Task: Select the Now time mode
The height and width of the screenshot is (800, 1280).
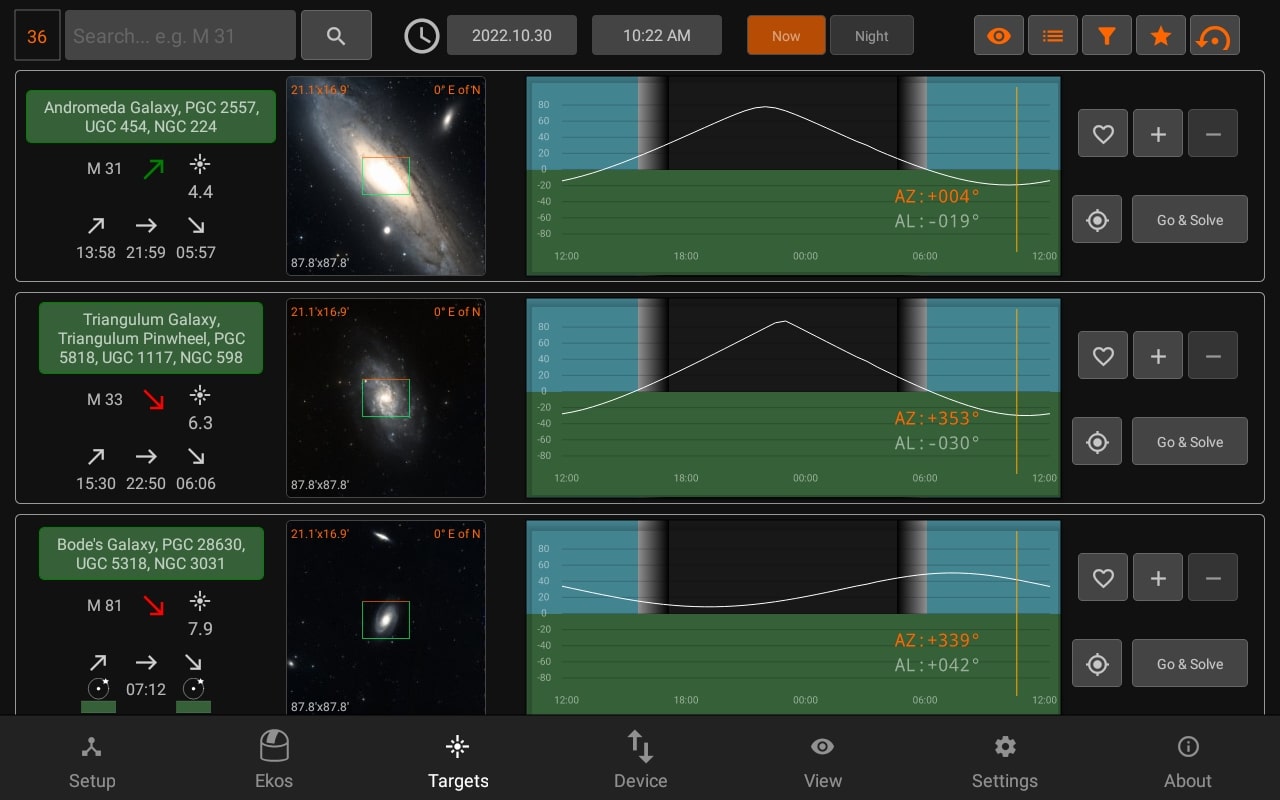Action: click(x=786, y=35)
